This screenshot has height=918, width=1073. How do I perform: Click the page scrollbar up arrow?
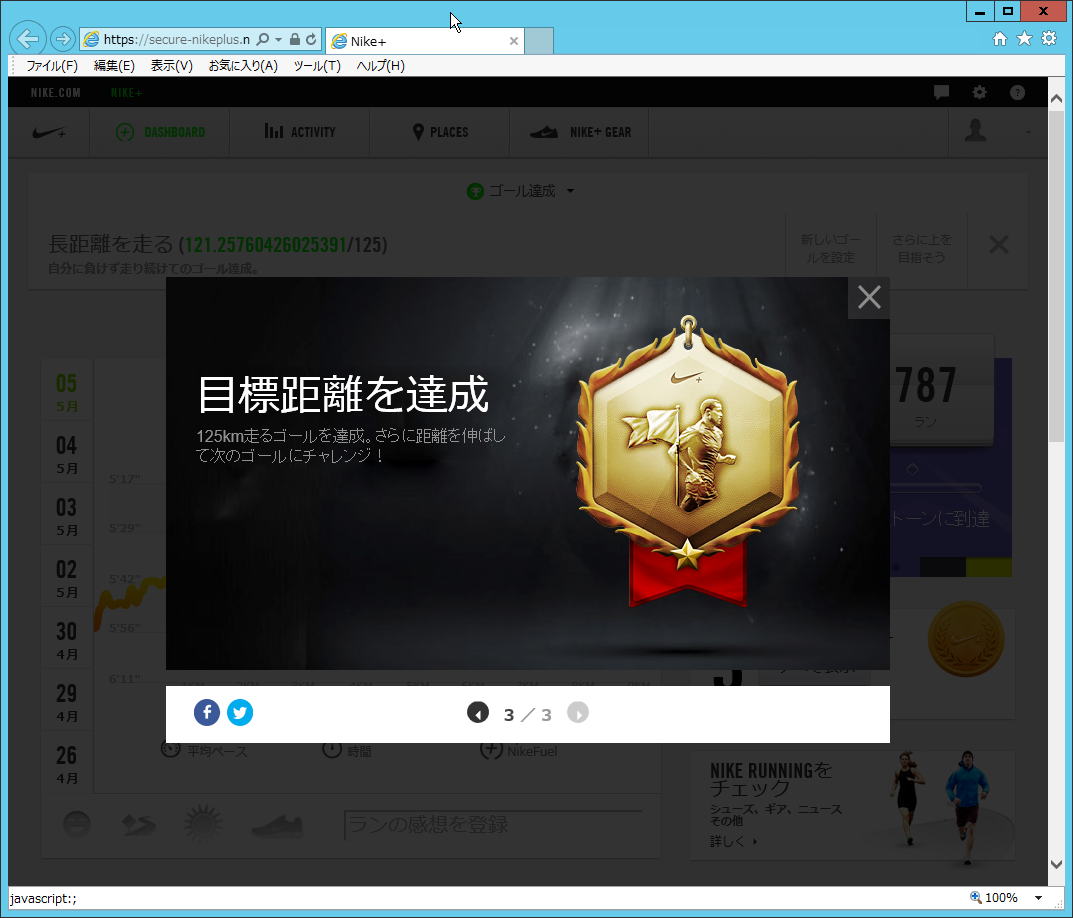click(1056, 99)
